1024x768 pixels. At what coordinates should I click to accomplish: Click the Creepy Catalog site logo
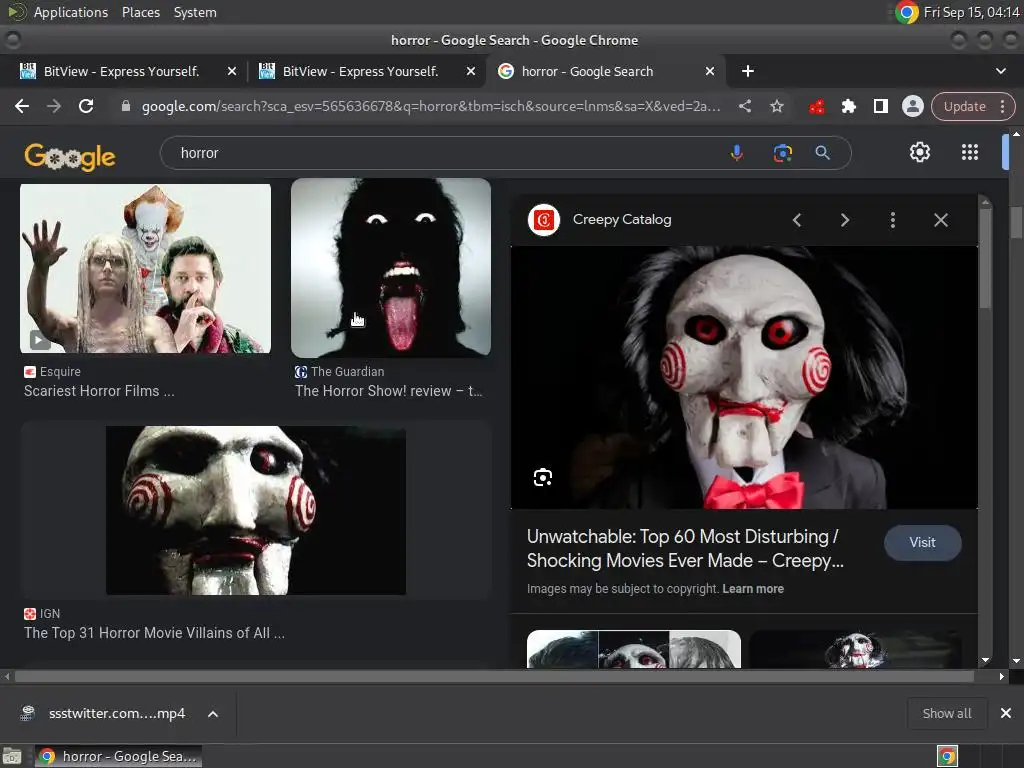pyautogui.click(x=543, y=220)
